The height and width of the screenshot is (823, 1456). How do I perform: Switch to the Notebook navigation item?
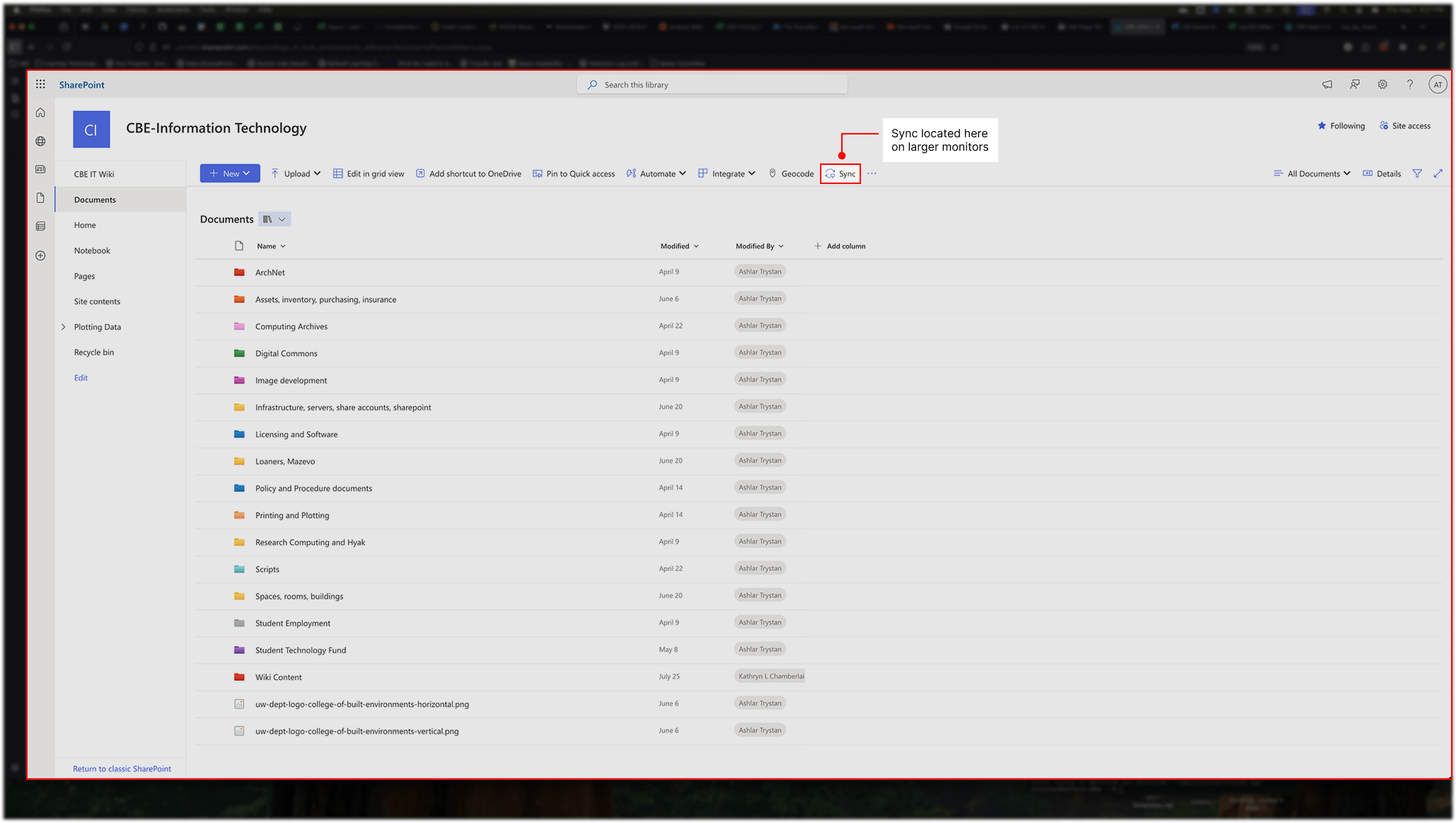coord(92,250)
